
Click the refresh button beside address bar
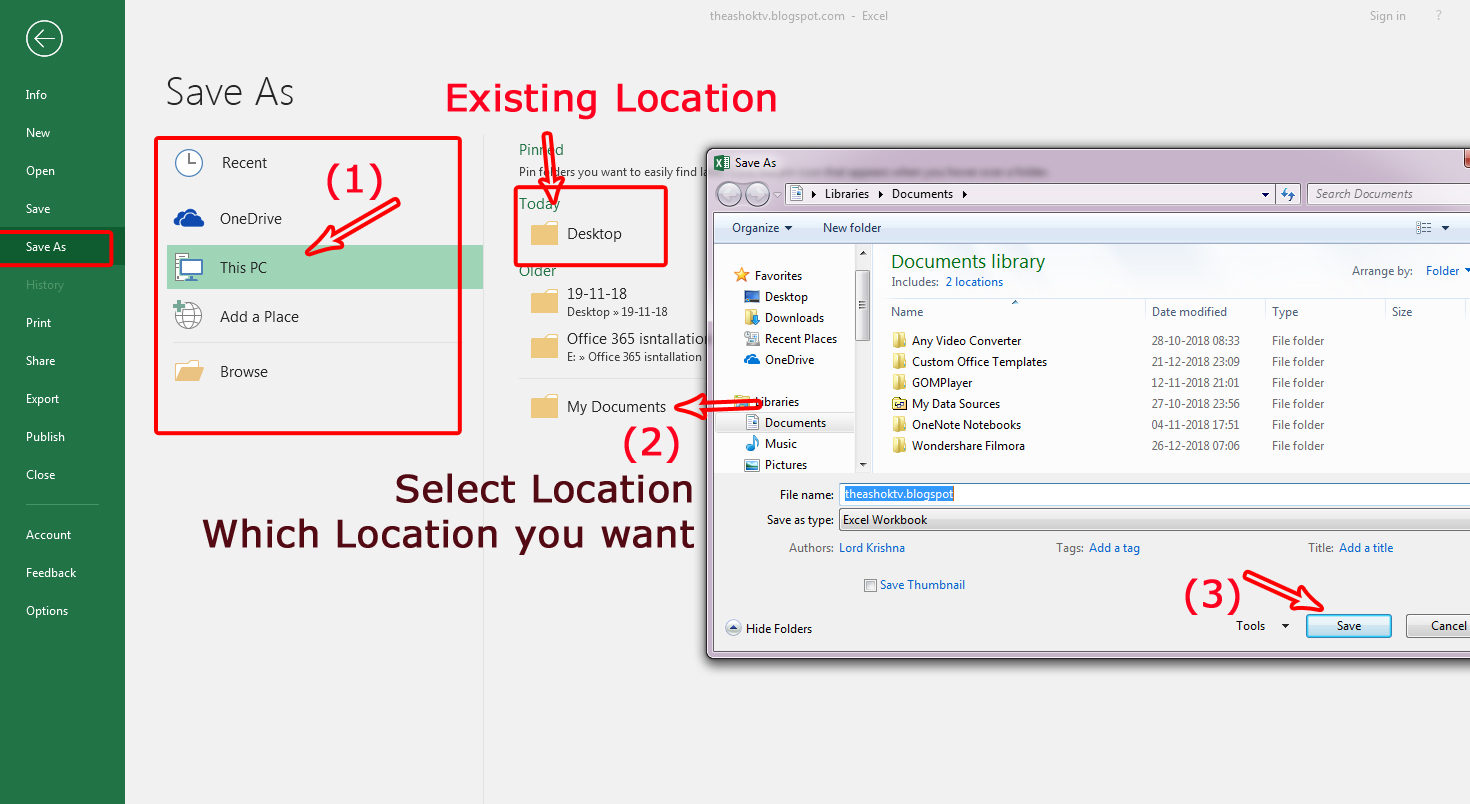(x=1288, y=194)
